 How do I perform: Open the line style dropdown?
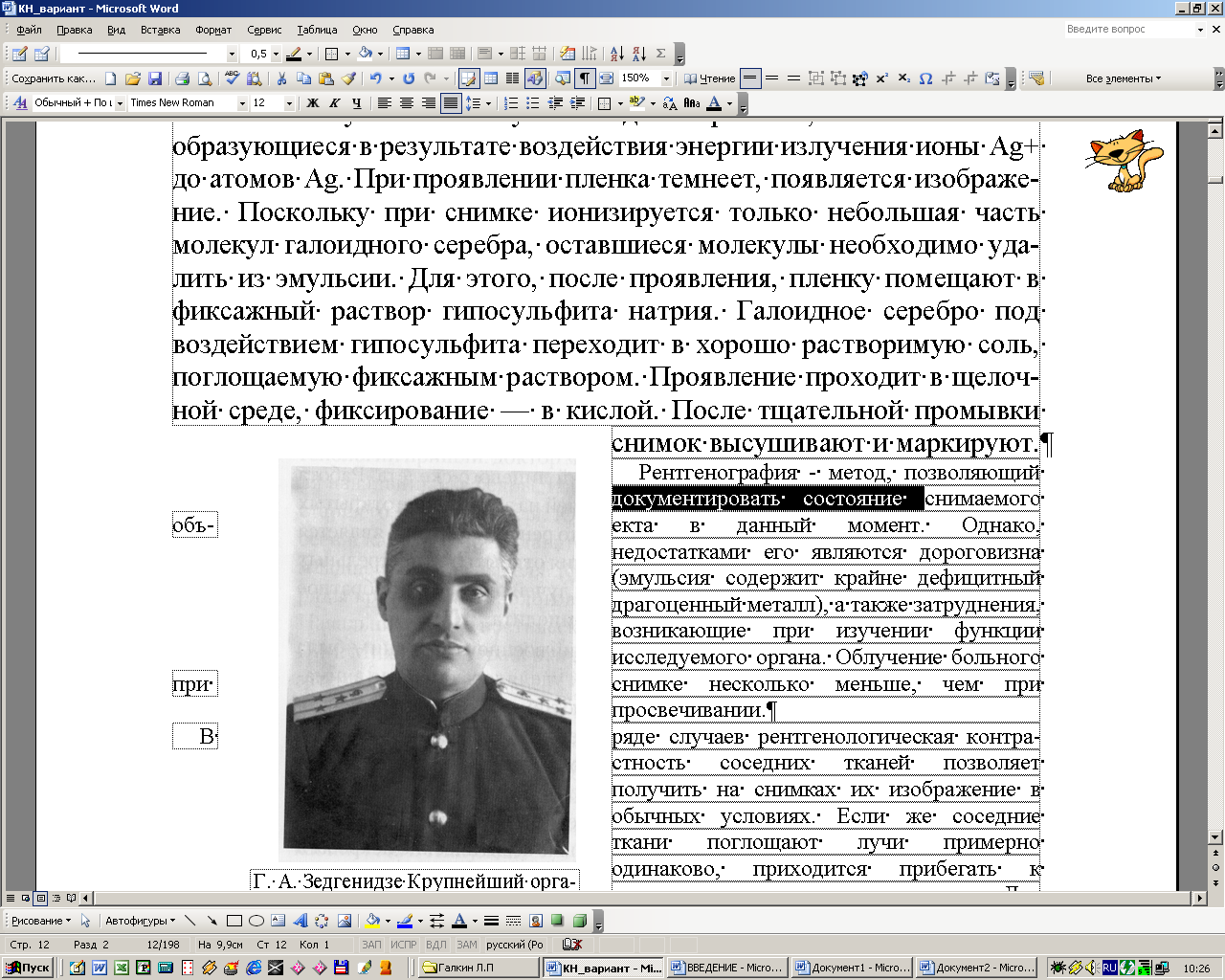(x=232, y=54)
